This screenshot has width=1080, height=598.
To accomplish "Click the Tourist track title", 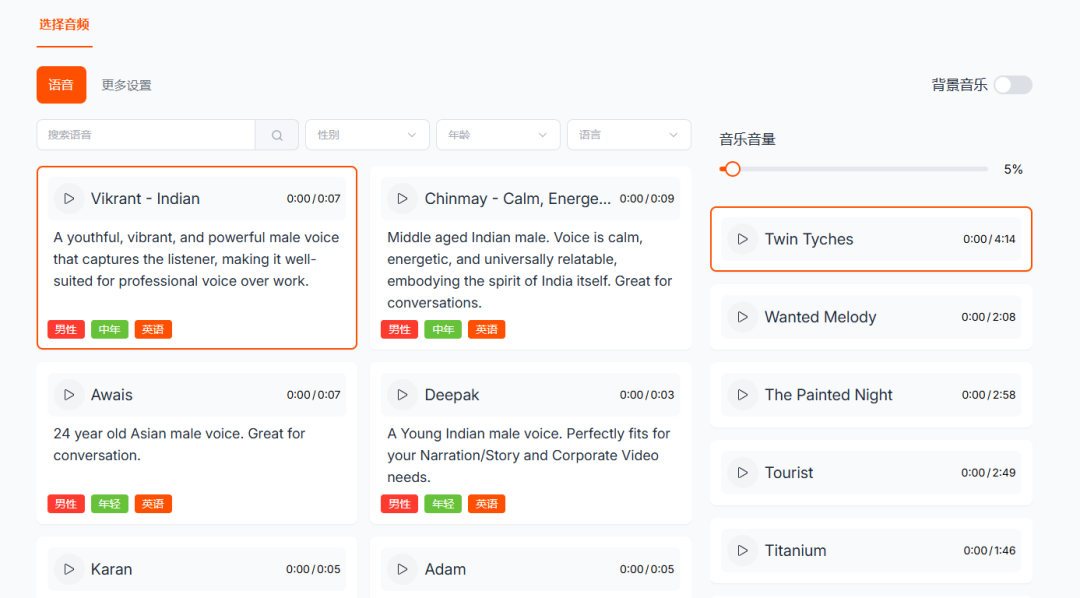I will 789,473.
